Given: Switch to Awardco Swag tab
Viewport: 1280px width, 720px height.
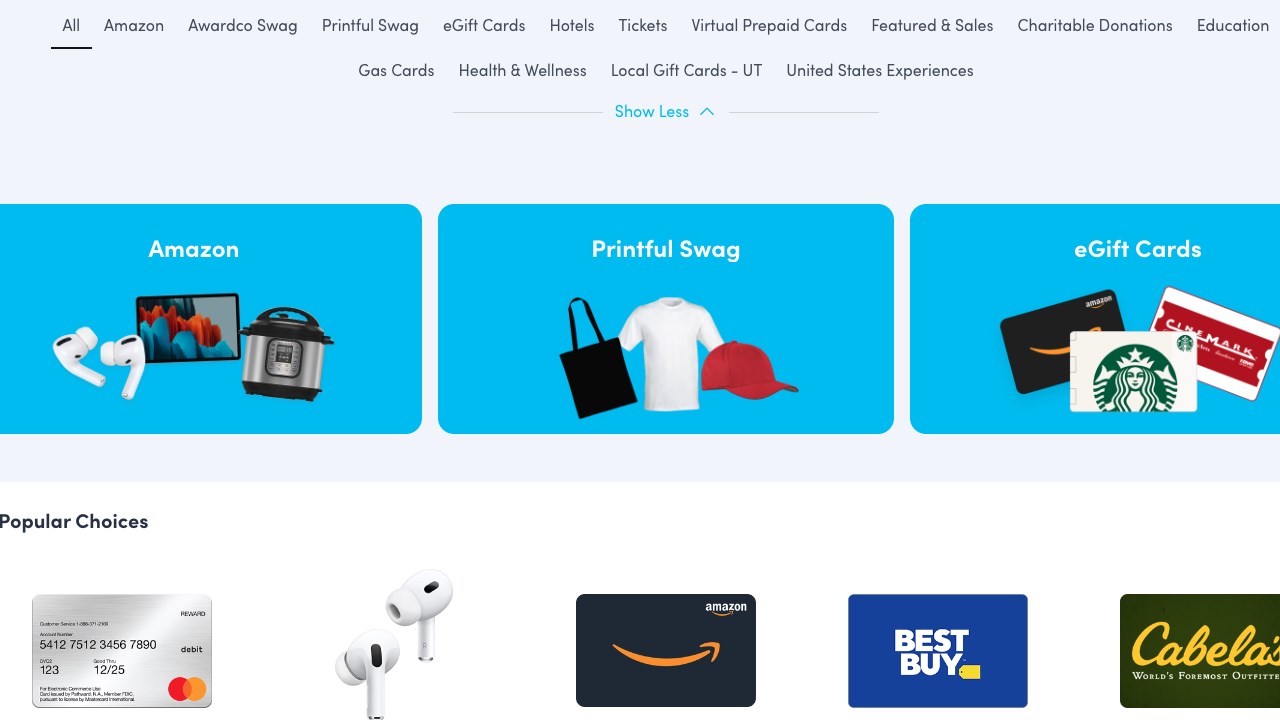Looking at the screenshot, I should click(x=243, y=25).
